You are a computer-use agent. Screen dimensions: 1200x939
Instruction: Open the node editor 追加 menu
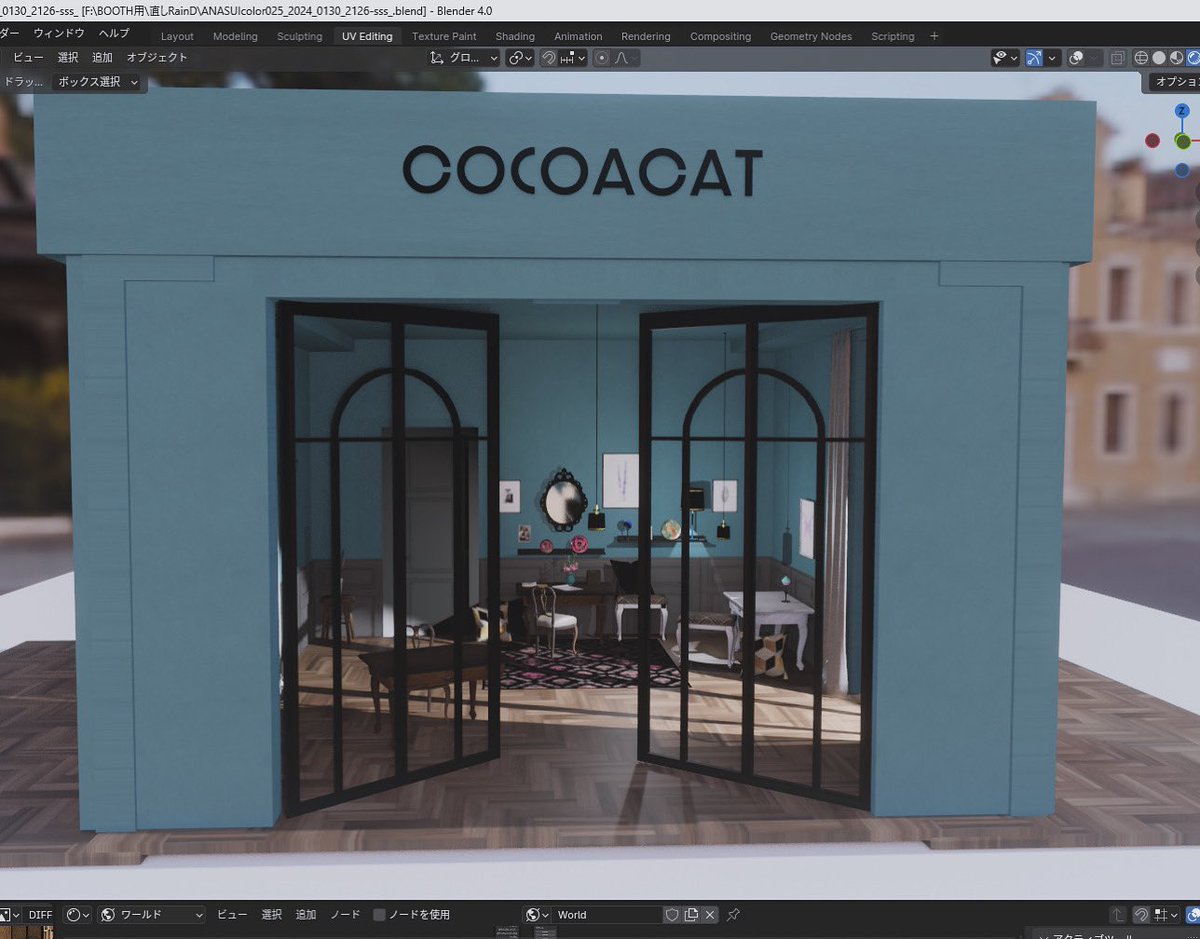306,914
